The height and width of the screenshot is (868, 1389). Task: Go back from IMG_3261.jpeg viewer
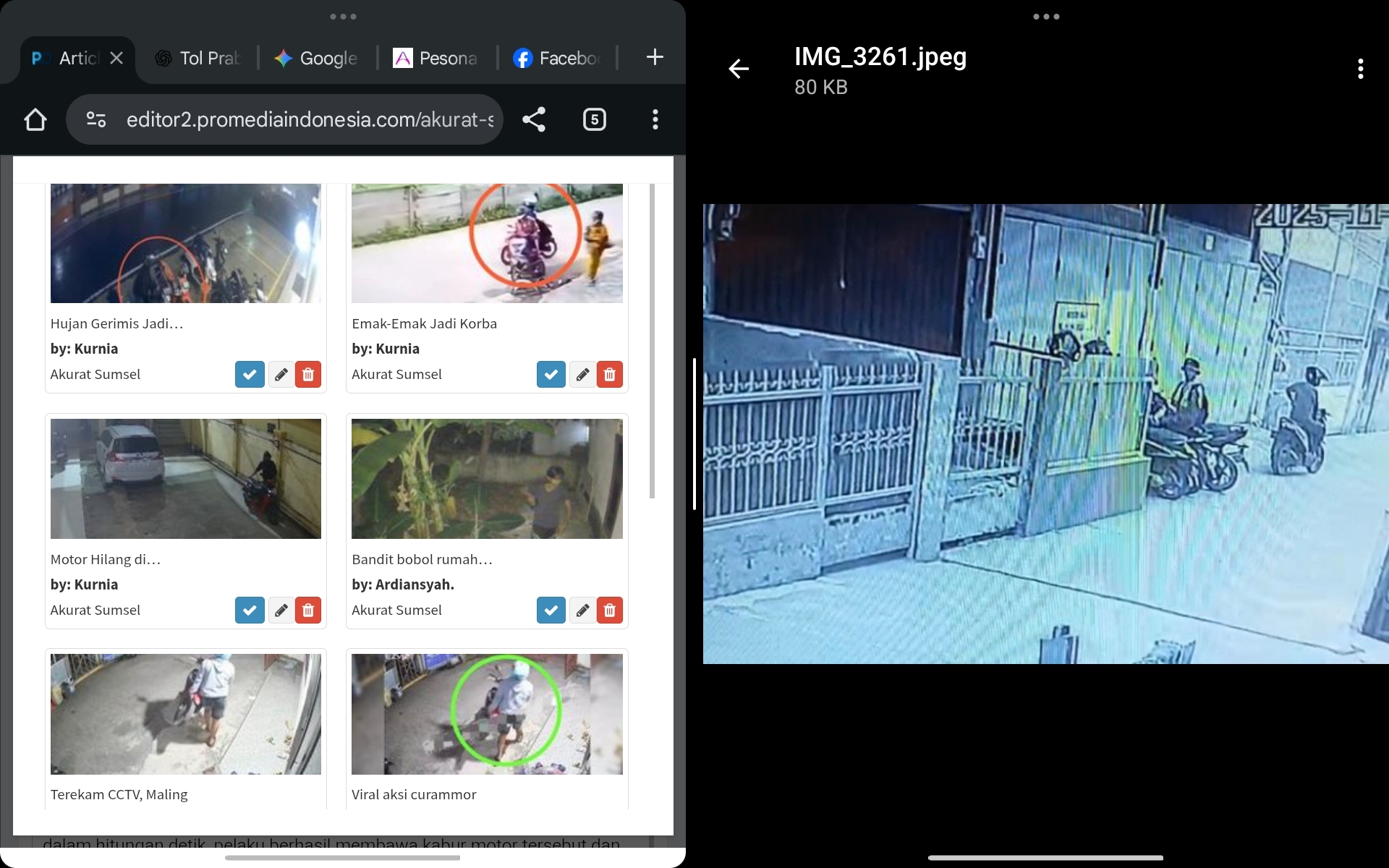point(739,69)
